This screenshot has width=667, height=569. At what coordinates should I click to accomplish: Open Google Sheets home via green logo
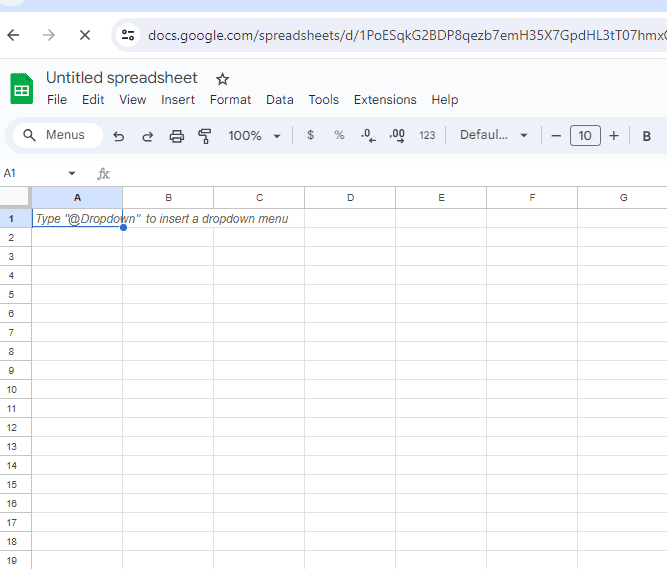21,88
